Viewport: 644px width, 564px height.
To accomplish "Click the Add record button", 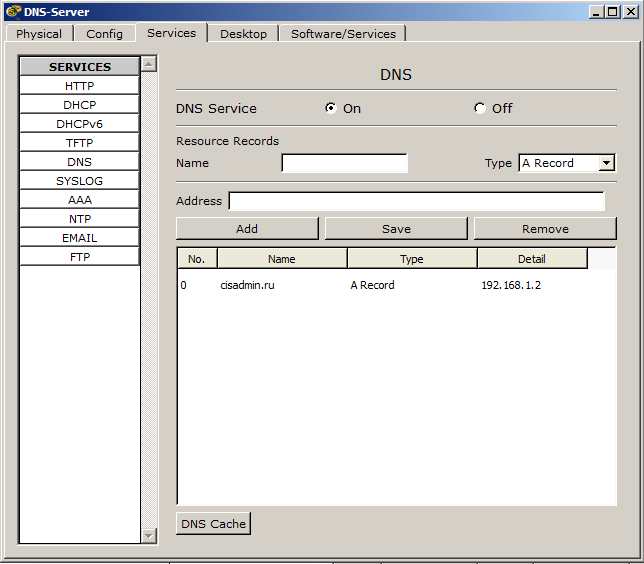I will click(247, 228).
